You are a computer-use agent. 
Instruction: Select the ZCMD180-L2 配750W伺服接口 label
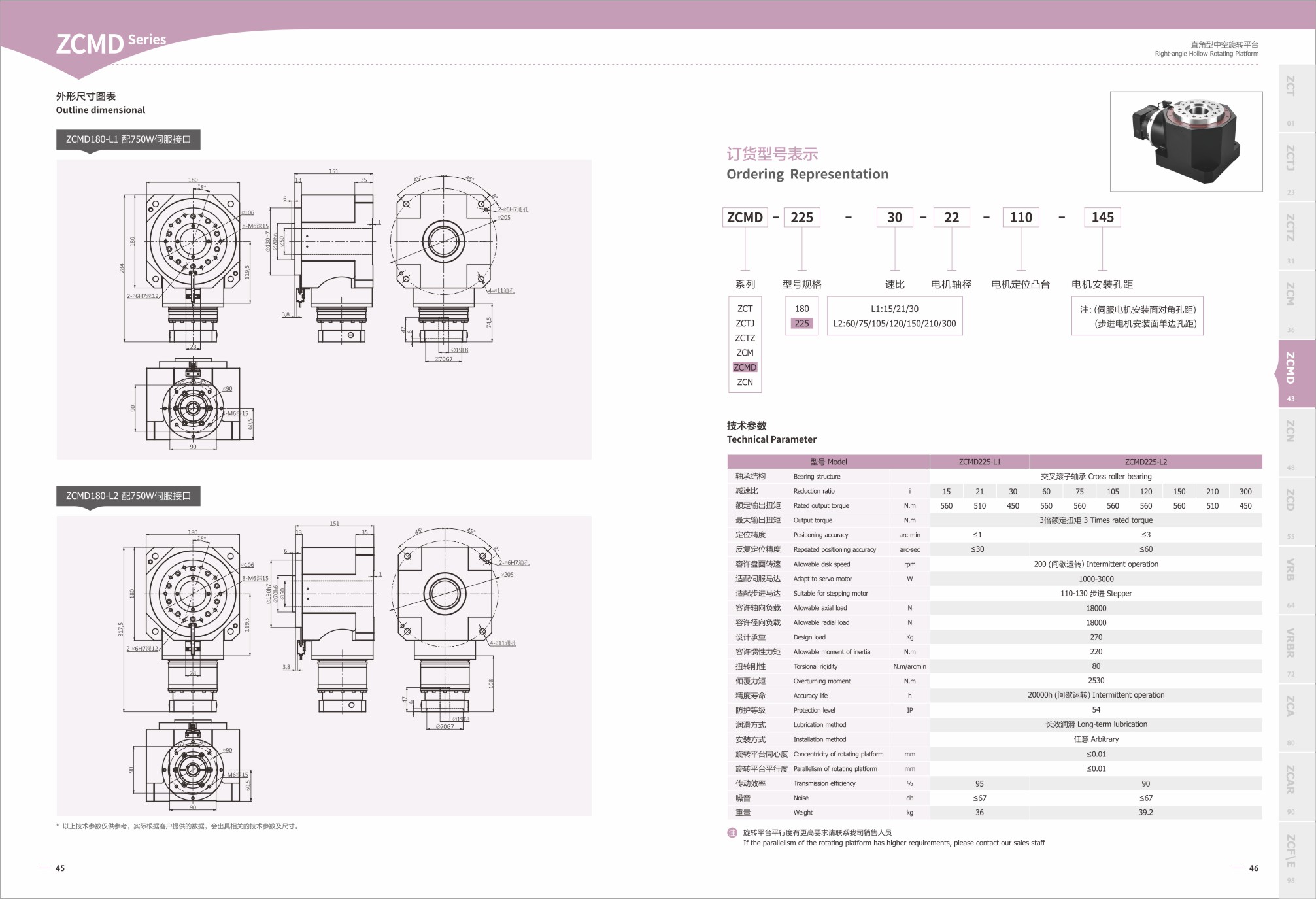[128, 496]
